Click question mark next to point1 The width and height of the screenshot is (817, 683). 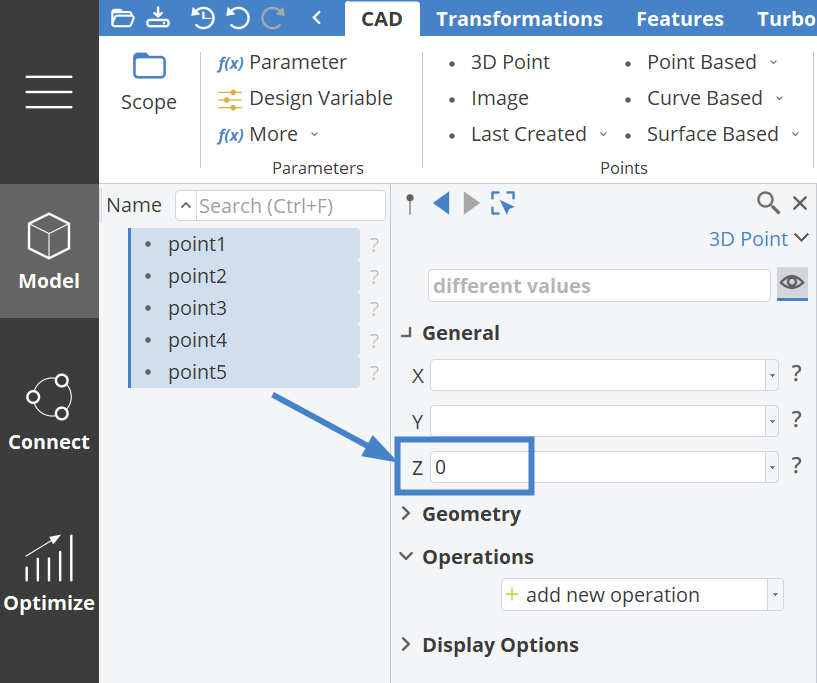coord(374,245)
